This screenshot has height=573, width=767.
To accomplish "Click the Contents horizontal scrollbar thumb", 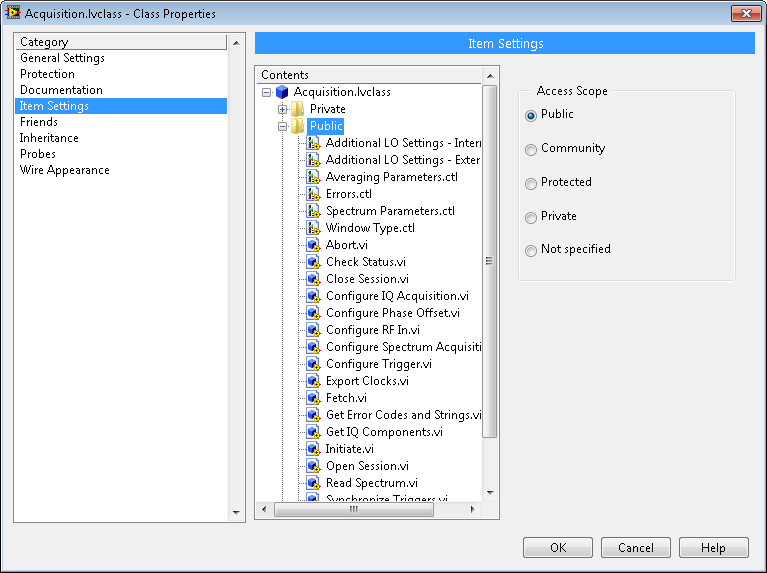I will pos(353,509).
